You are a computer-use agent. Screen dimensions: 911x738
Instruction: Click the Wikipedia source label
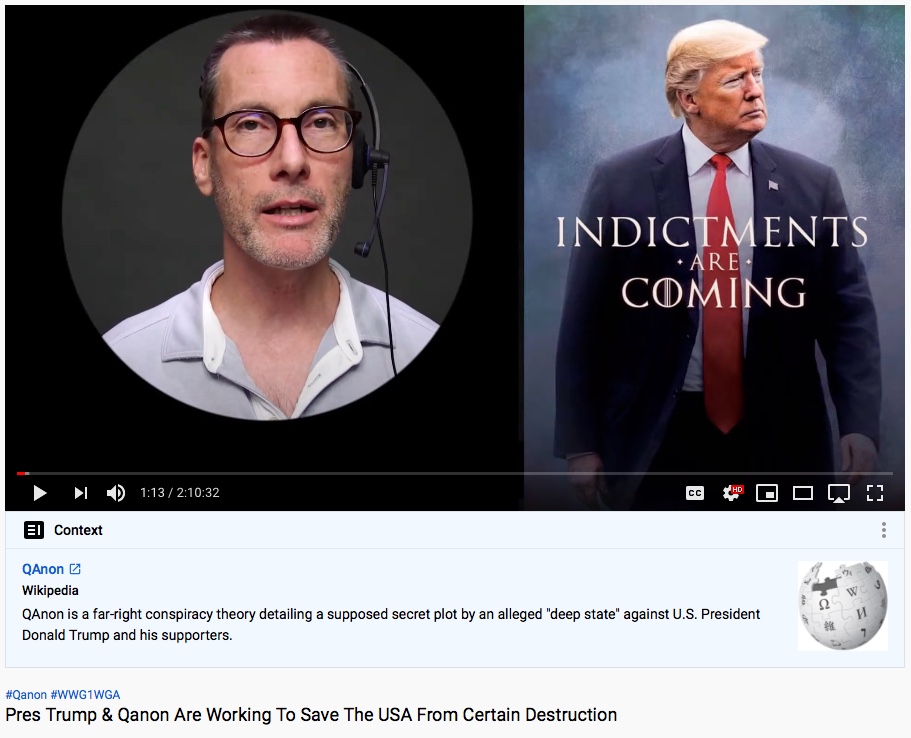click(x=50, y=590)
